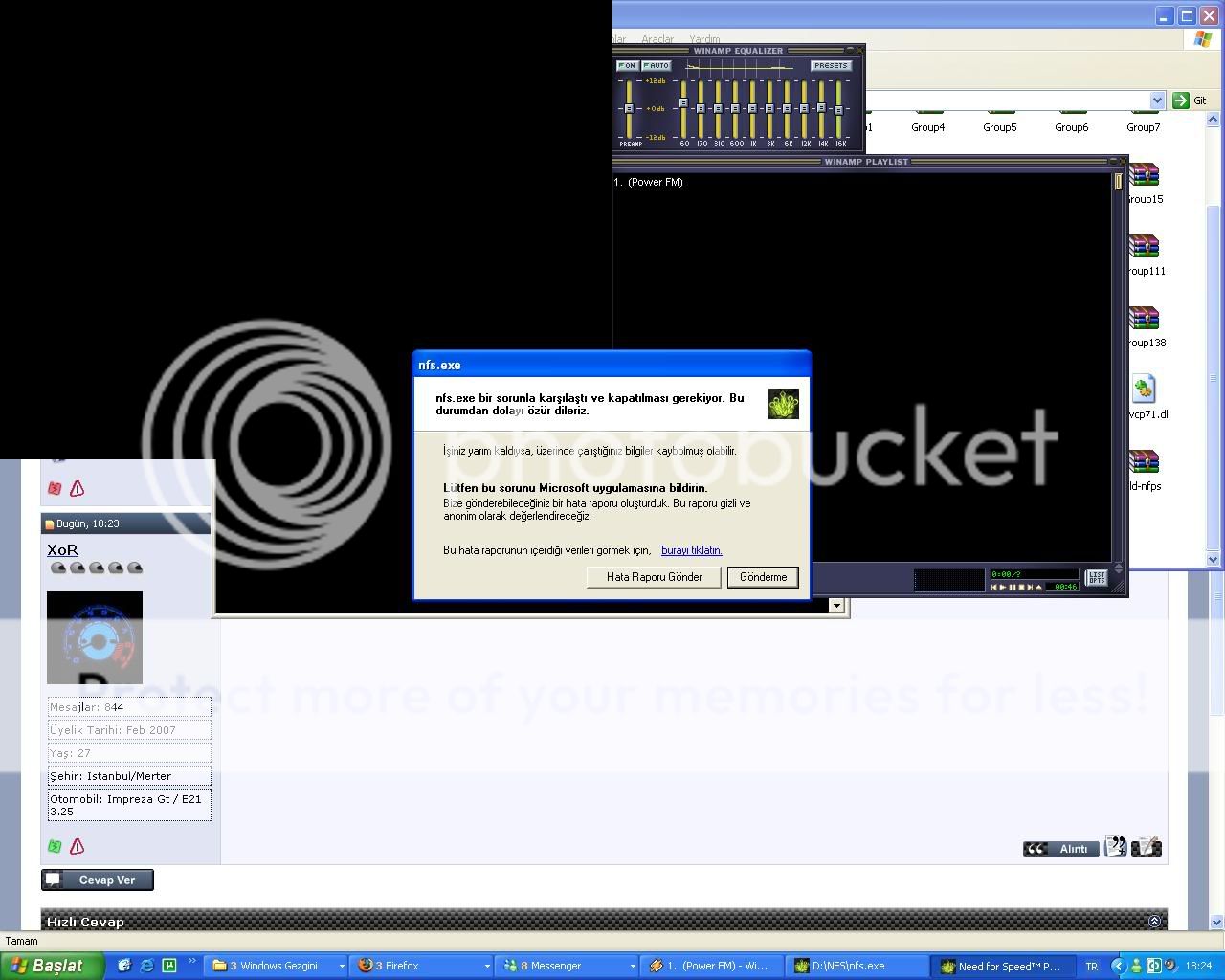The image size is (1225, 980).
Task: Click the eject button in Winamp playlist
Action: tap(1039, 587)
